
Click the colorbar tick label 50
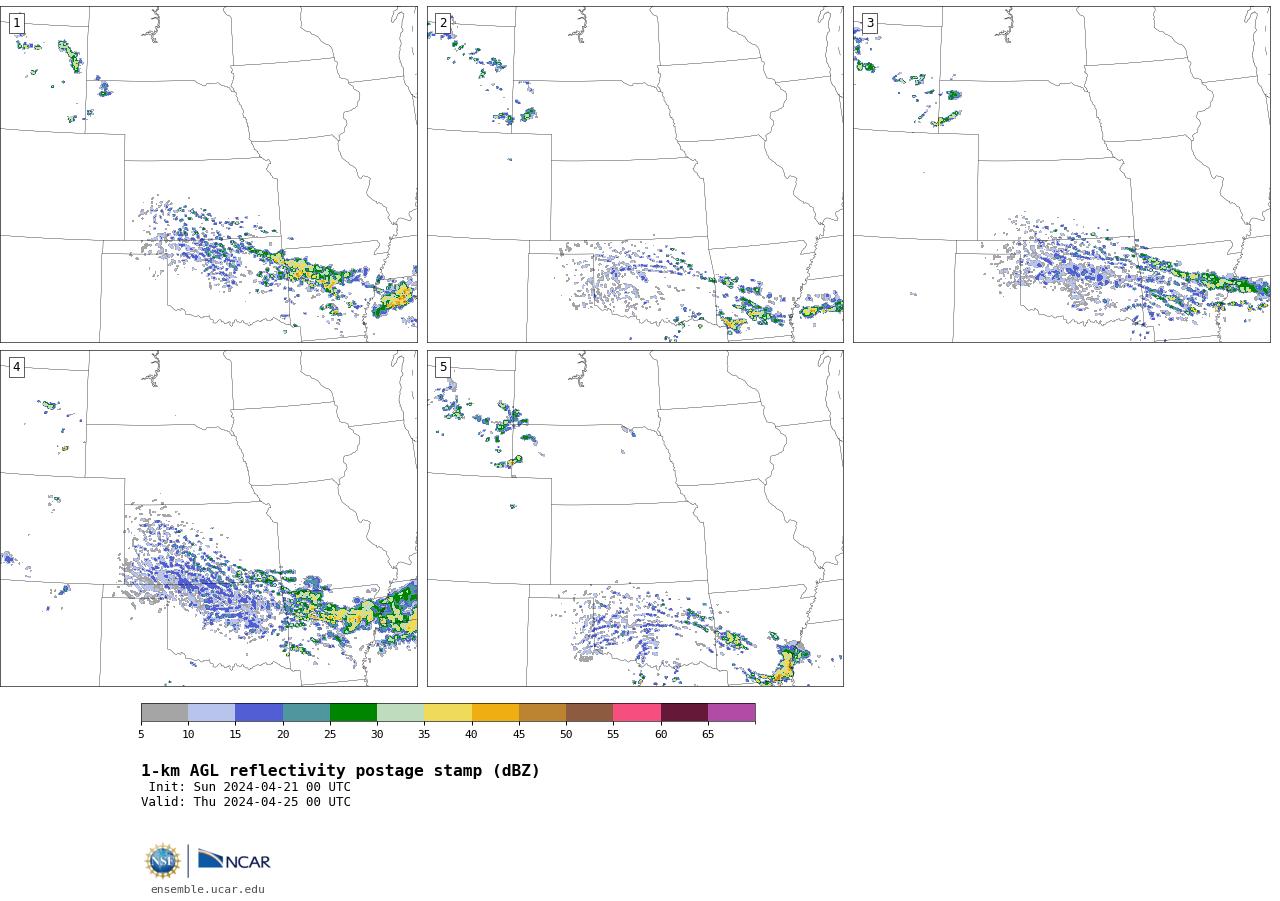point(566,735)
